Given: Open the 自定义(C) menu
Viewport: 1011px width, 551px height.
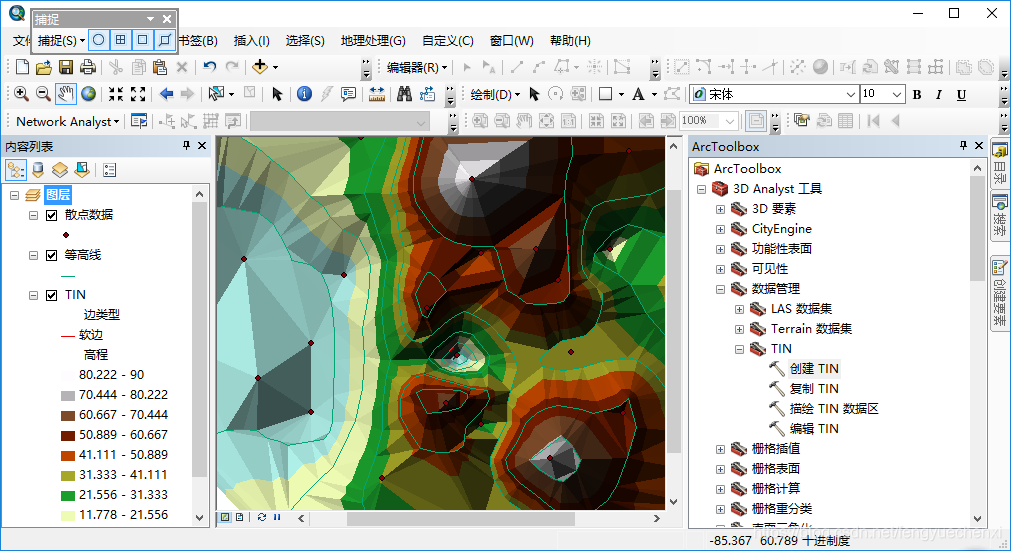Looking at the screenshot, I should (447, 41).
